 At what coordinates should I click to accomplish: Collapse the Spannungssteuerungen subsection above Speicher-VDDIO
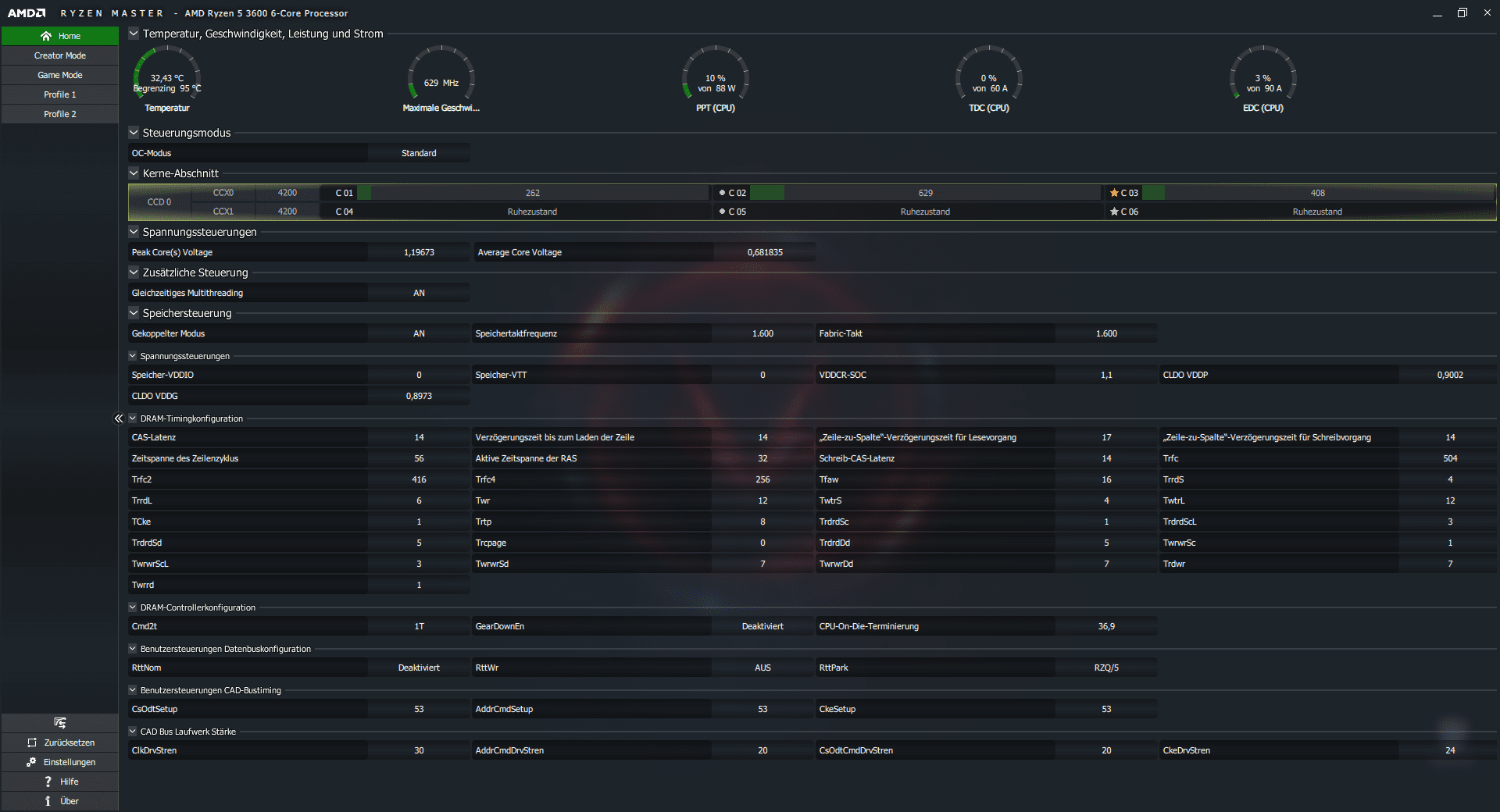(133, 356)
